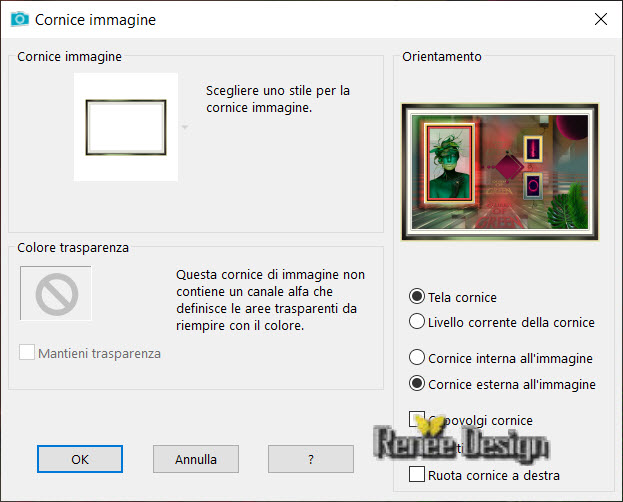623x502 pixels.
Task: Click the 'Colore trasparenza' group label
Action: pyautogui.click(x=73, y=248)
